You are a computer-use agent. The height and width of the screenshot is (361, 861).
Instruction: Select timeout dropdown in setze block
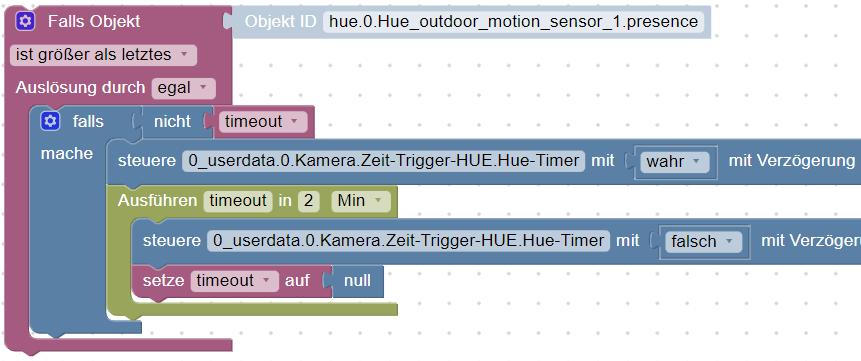(234, 281)
